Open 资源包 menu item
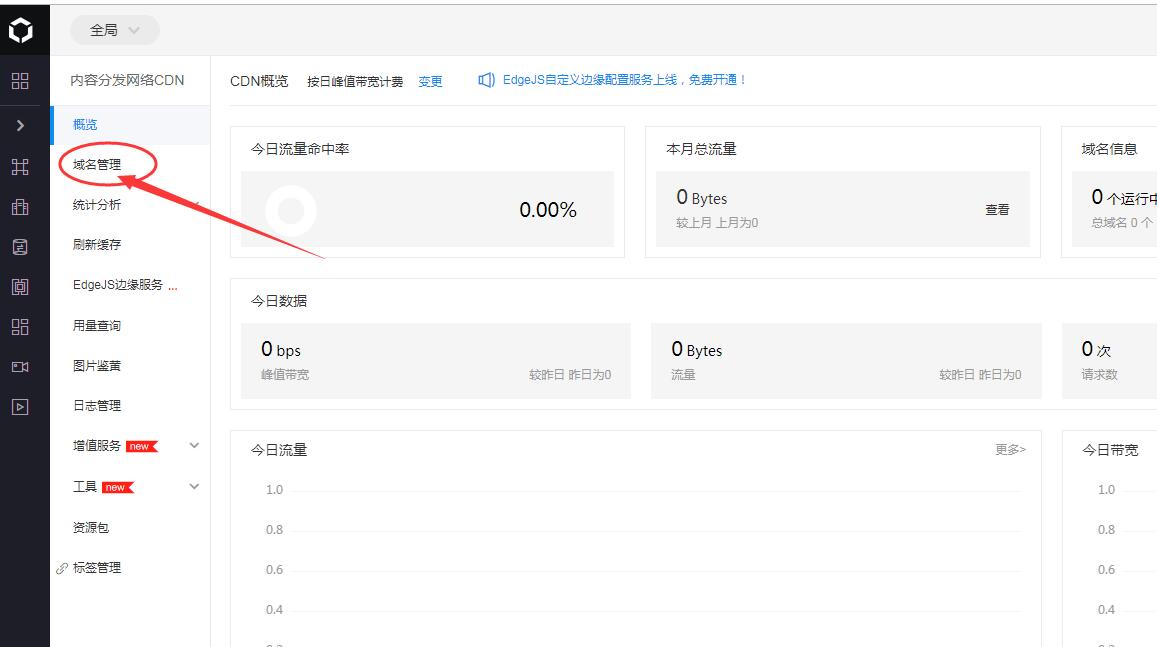 click(91, 527)
